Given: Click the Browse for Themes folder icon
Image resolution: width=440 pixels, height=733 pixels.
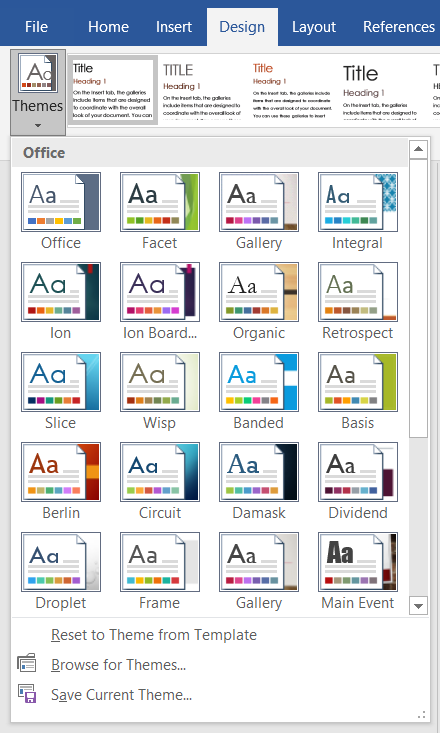Looking at the screenshot, I should (27, 663).
